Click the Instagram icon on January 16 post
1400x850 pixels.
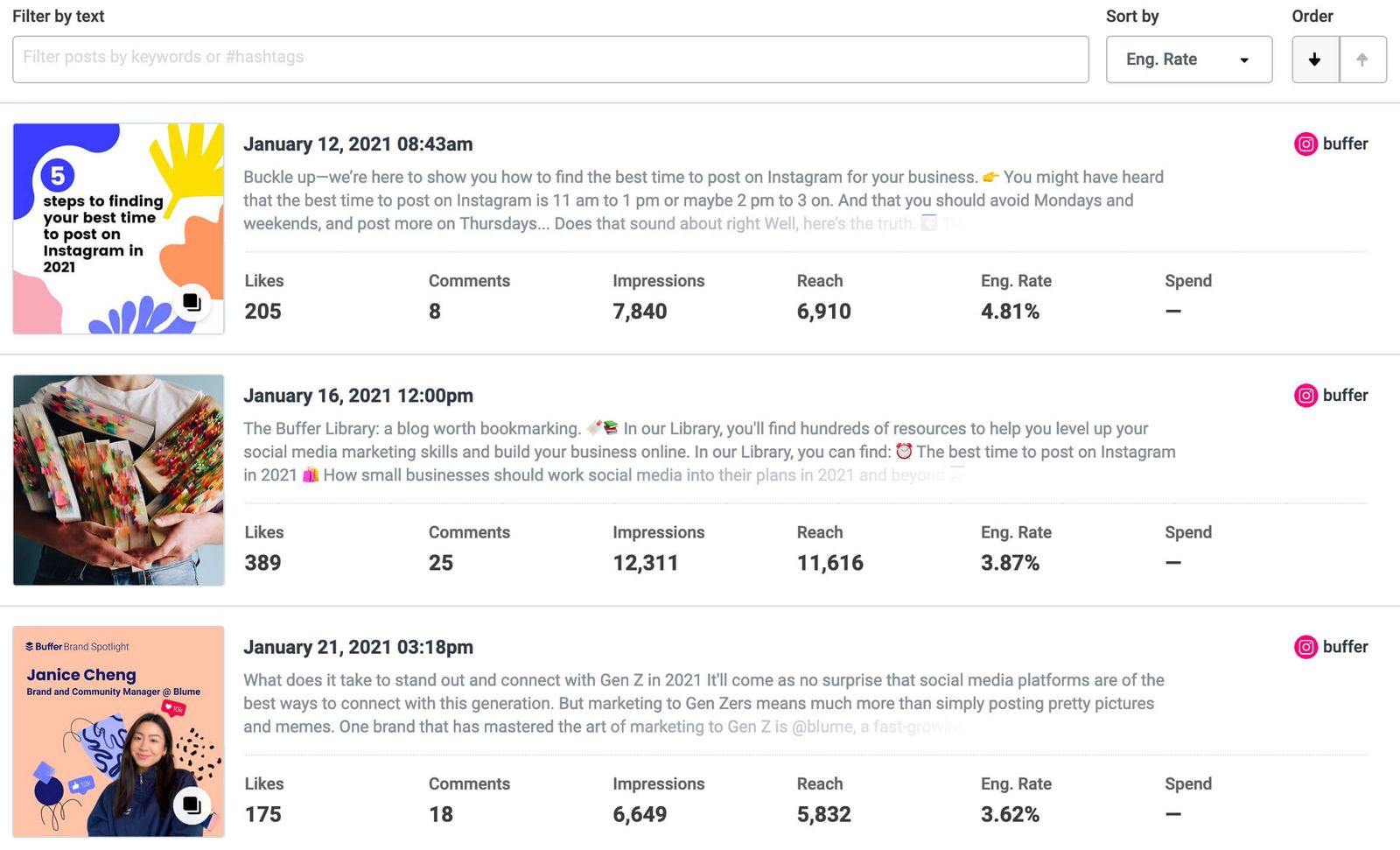click(1305, 396)
